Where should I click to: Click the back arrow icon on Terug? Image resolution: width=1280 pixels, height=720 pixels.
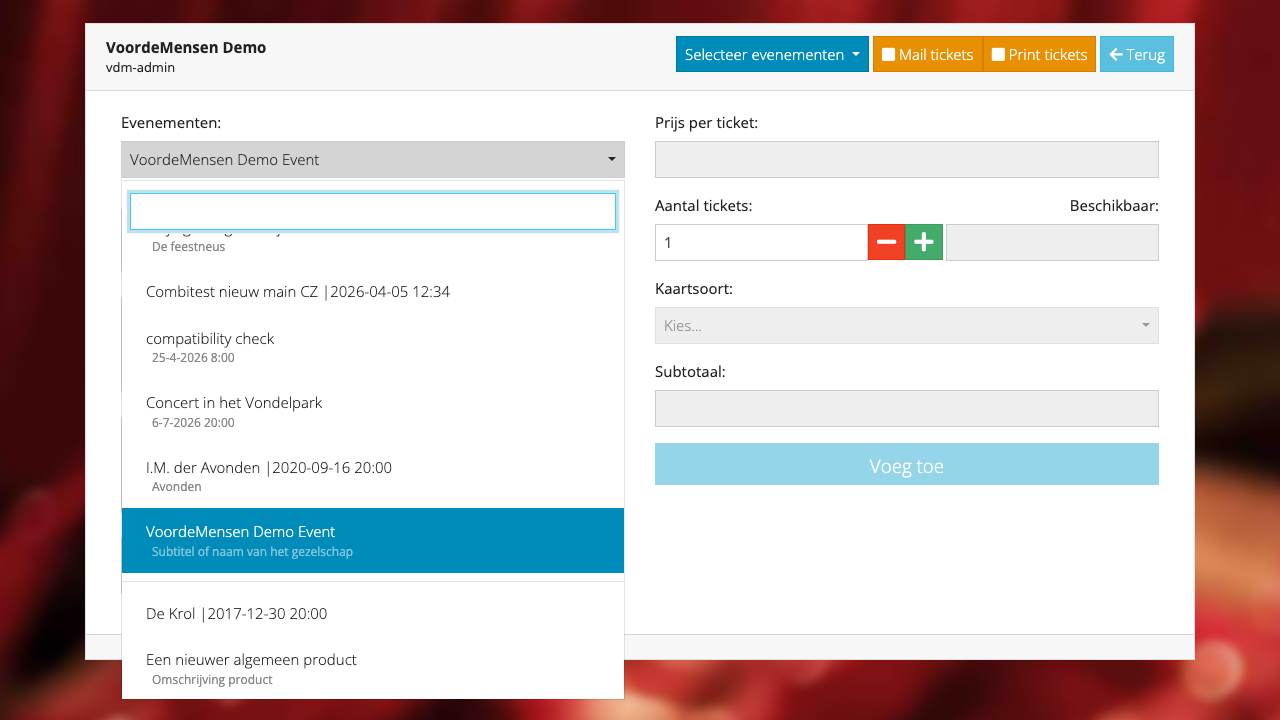[x=1116, y=54]
